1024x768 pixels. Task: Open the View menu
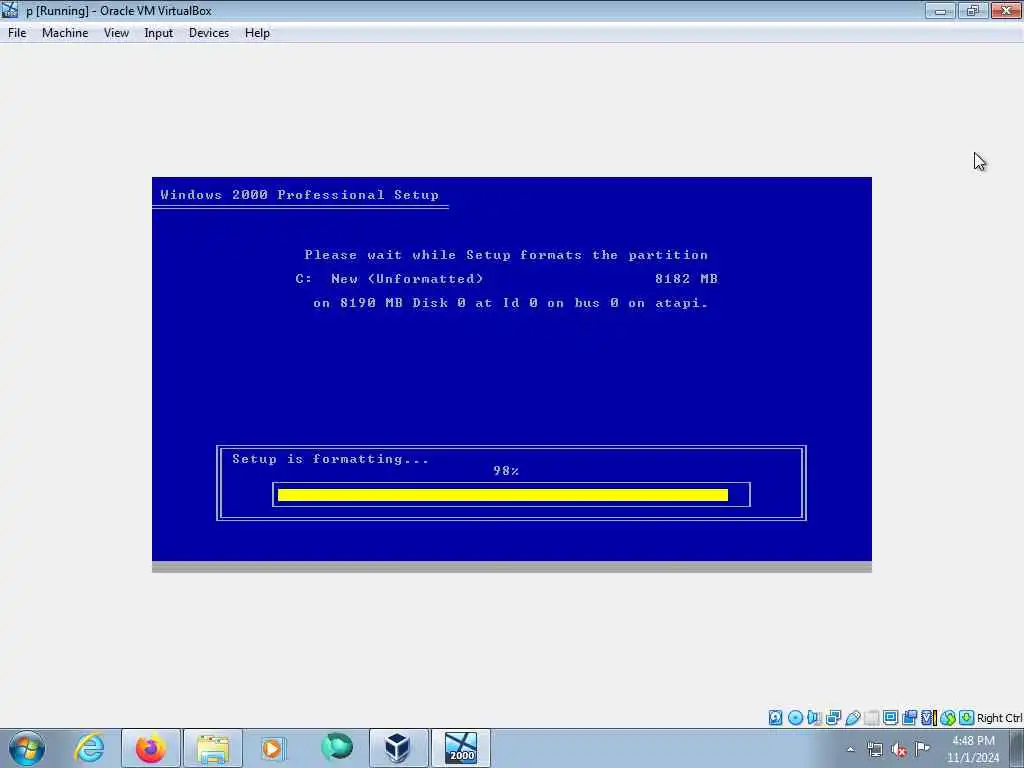point(116,33)
